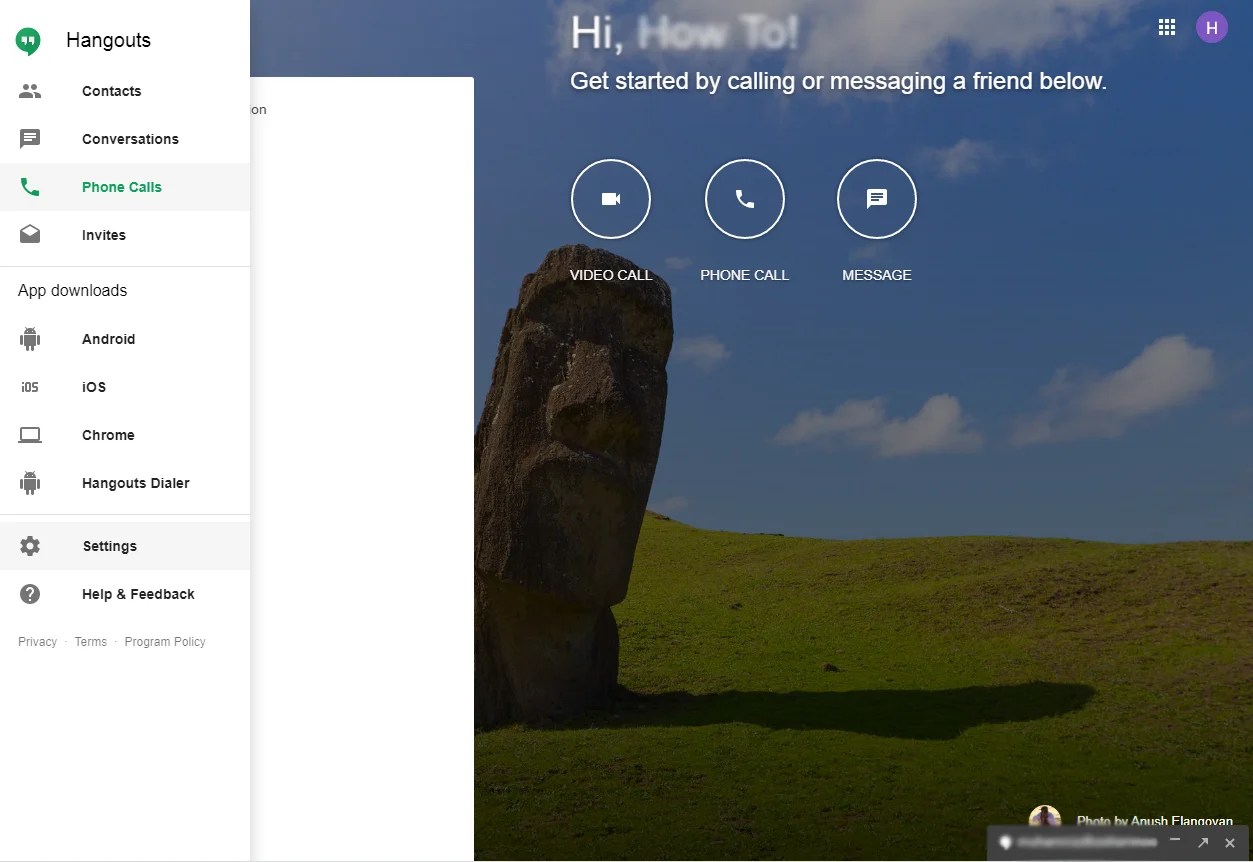Viewport: 1253px width, 862px height.
Task: Open Conversations via the speech bubble icon
Action: [x=29, y=138]
